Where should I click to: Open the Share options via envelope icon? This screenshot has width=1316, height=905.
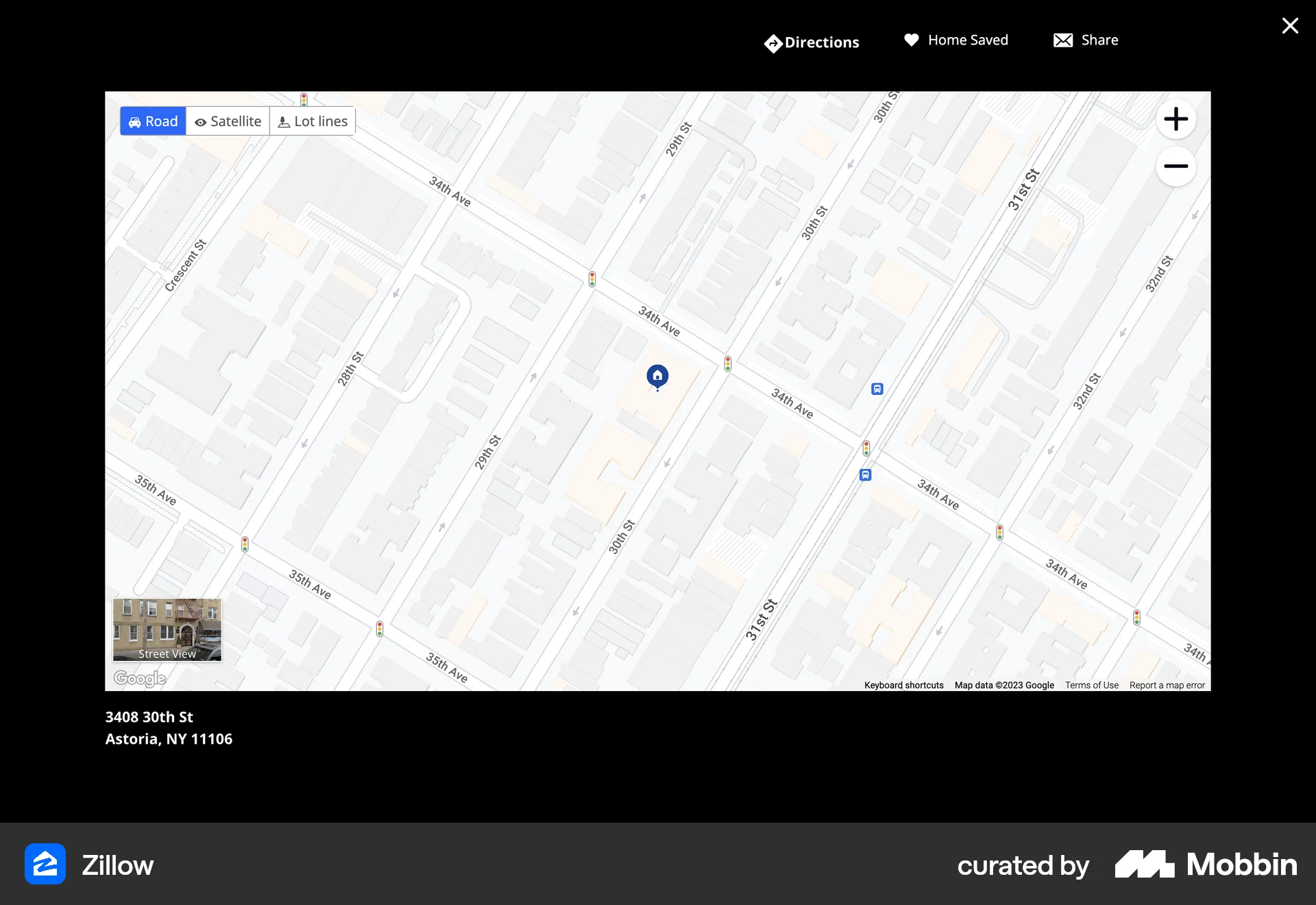click(x=1062, y=40)
